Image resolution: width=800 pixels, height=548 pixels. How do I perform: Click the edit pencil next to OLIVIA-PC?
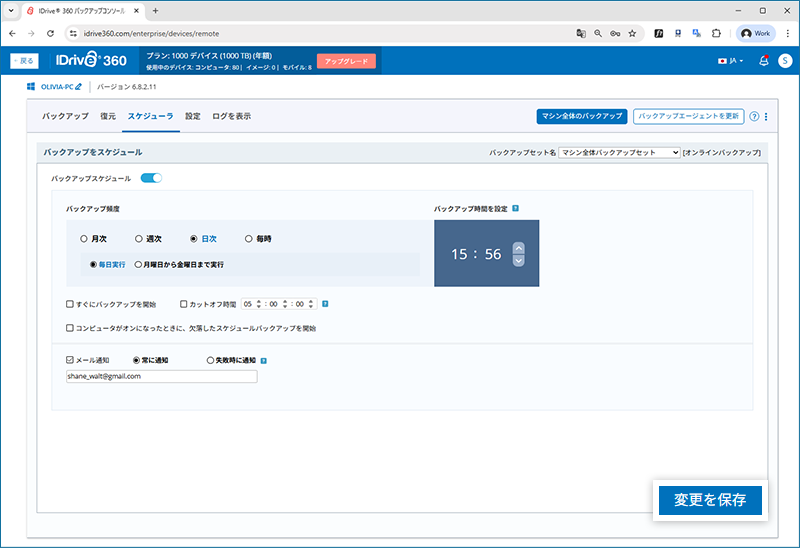pos(78,87)
